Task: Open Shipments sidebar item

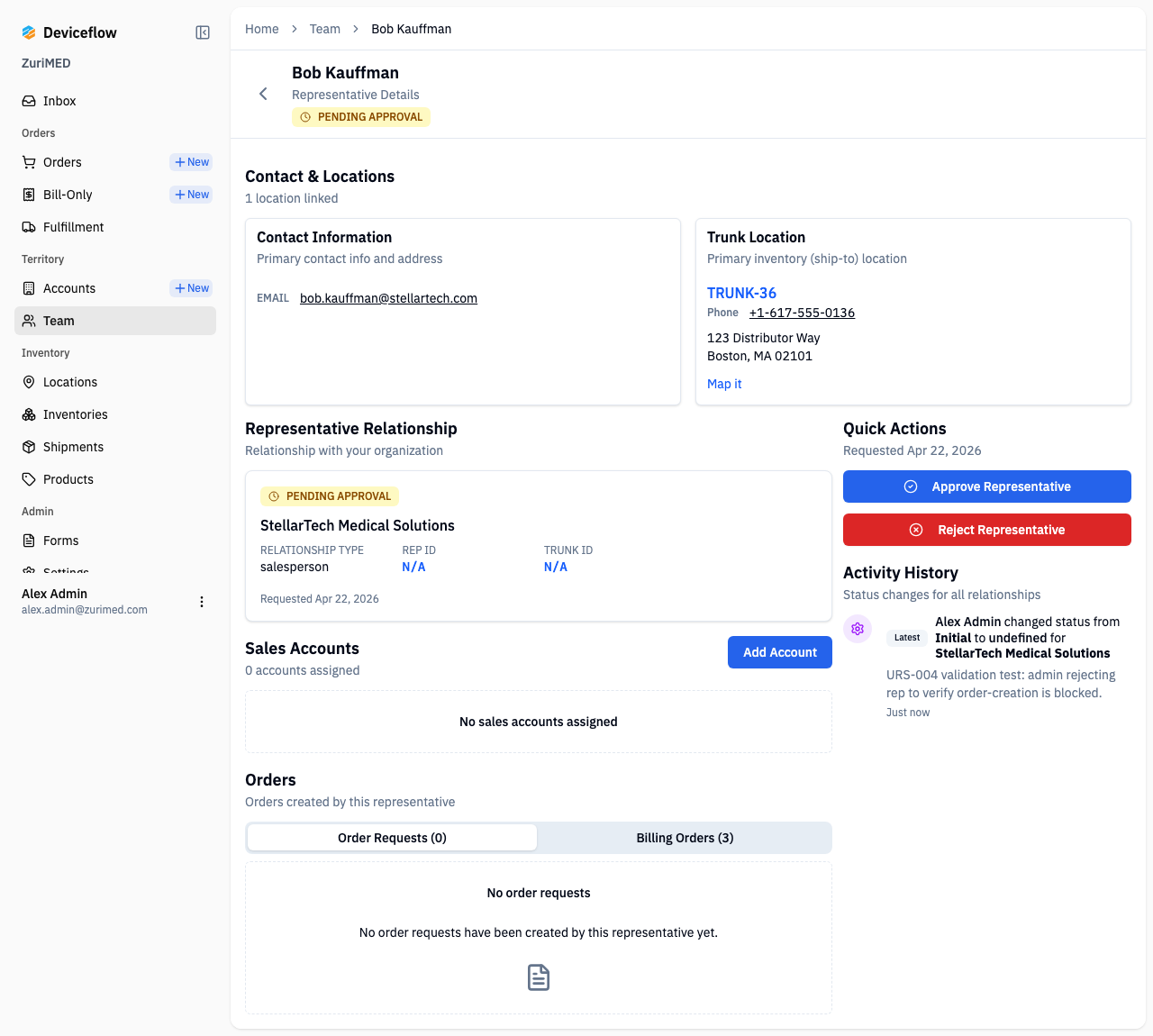Action: point(115,447)
